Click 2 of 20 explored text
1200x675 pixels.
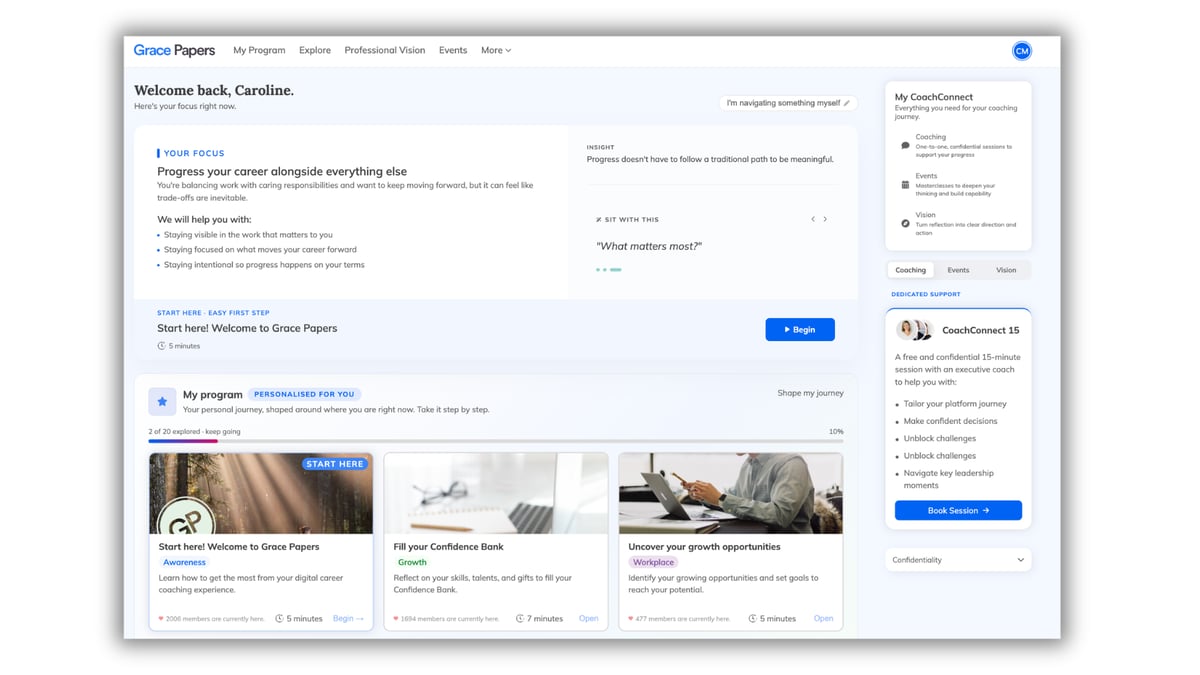(x=195, y=432)
